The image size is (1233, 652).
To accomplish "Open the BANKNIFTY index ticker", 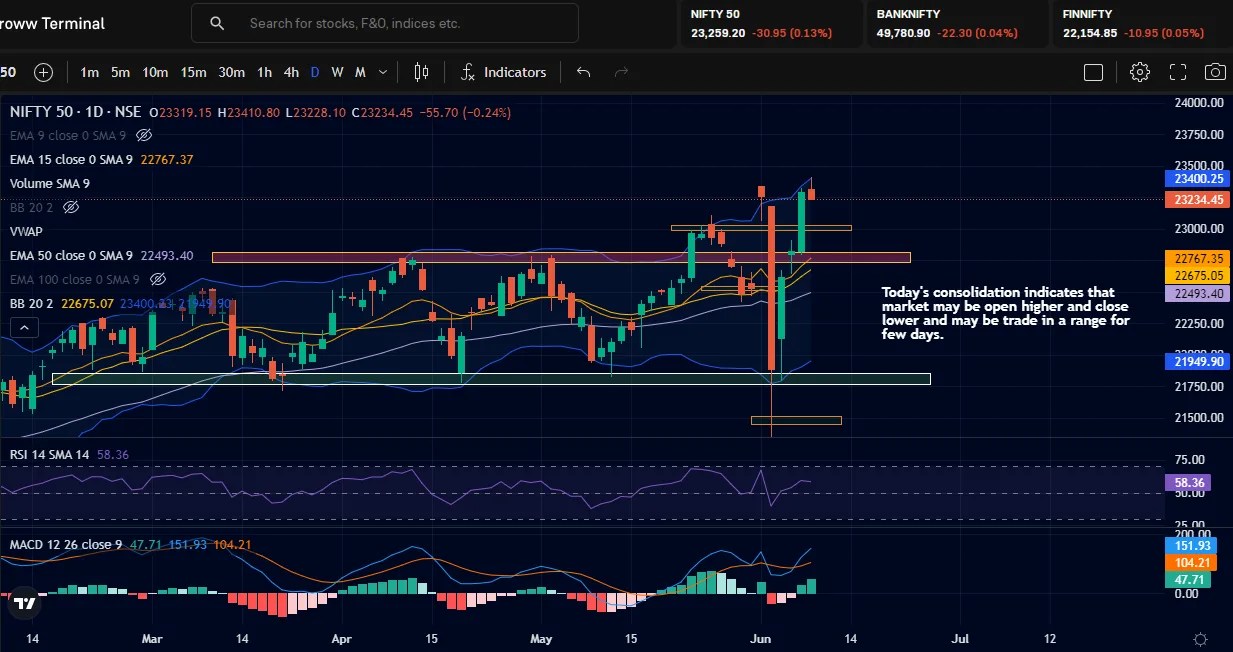I will click(957, 24).
